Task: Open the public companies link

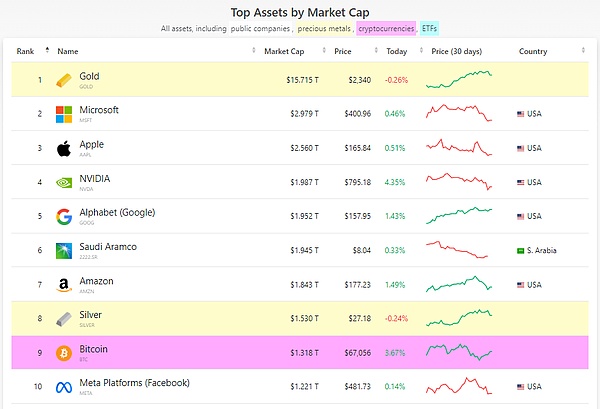Action: 261,29
